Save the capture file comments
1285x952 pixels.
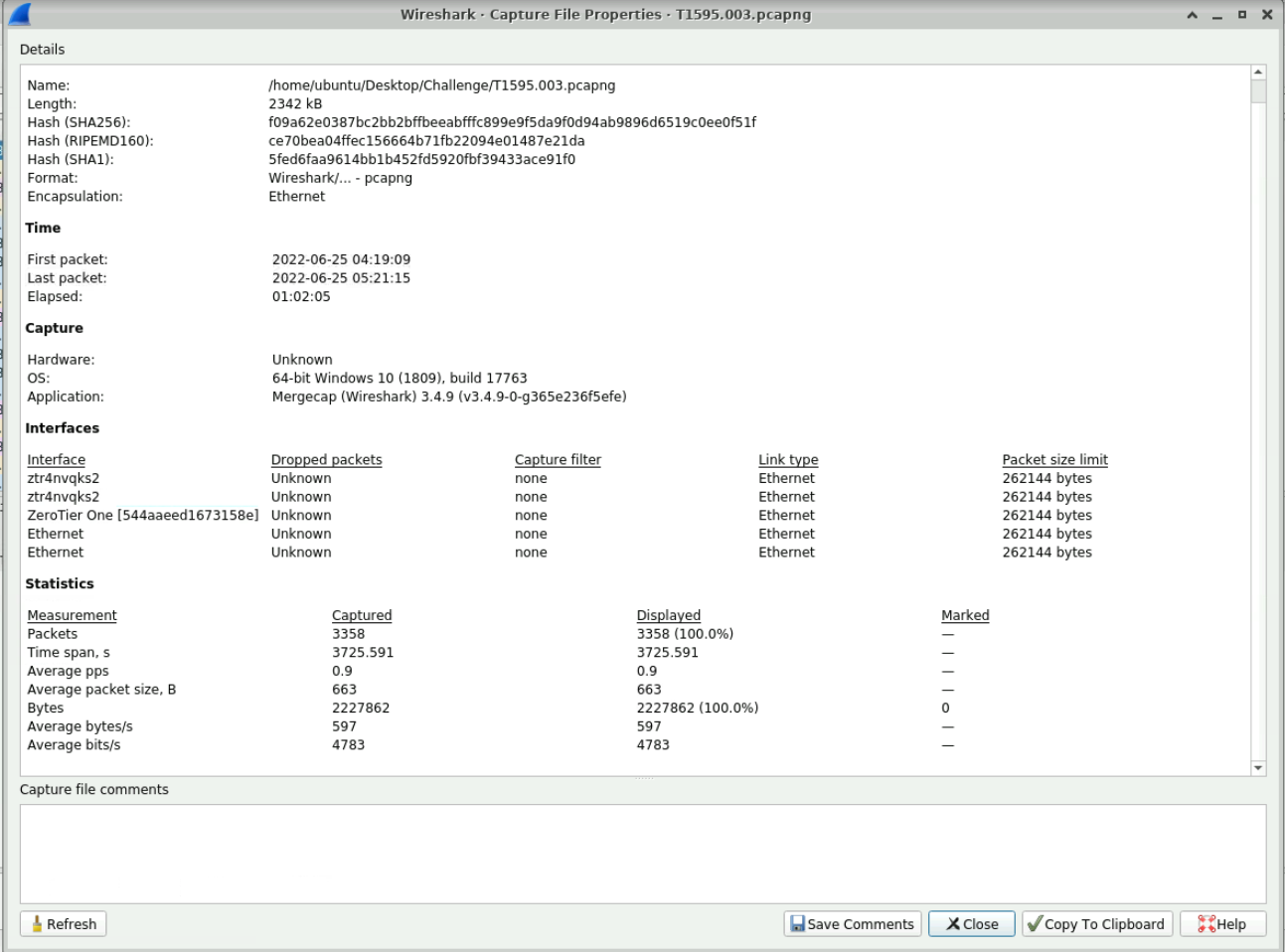coord(853,924)
